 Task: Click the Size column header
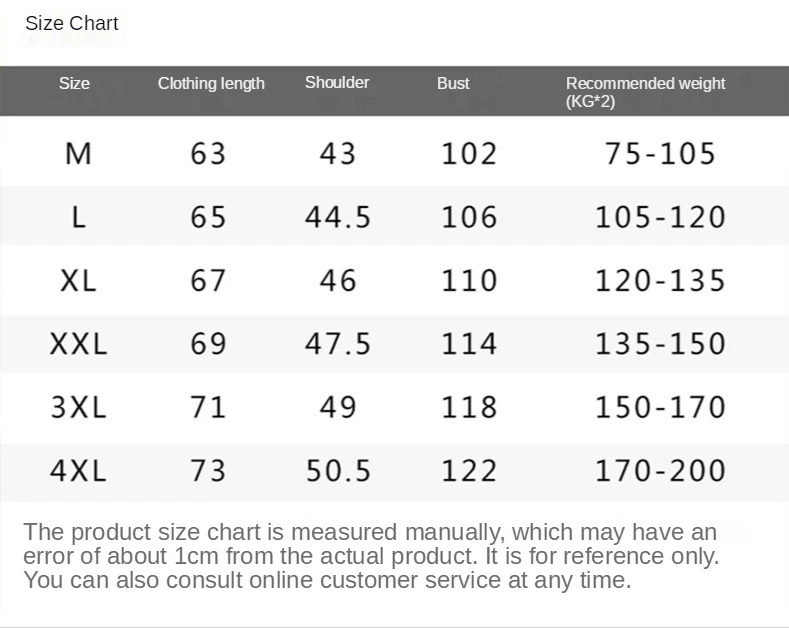pyautogui.click(x=74, y=83)
